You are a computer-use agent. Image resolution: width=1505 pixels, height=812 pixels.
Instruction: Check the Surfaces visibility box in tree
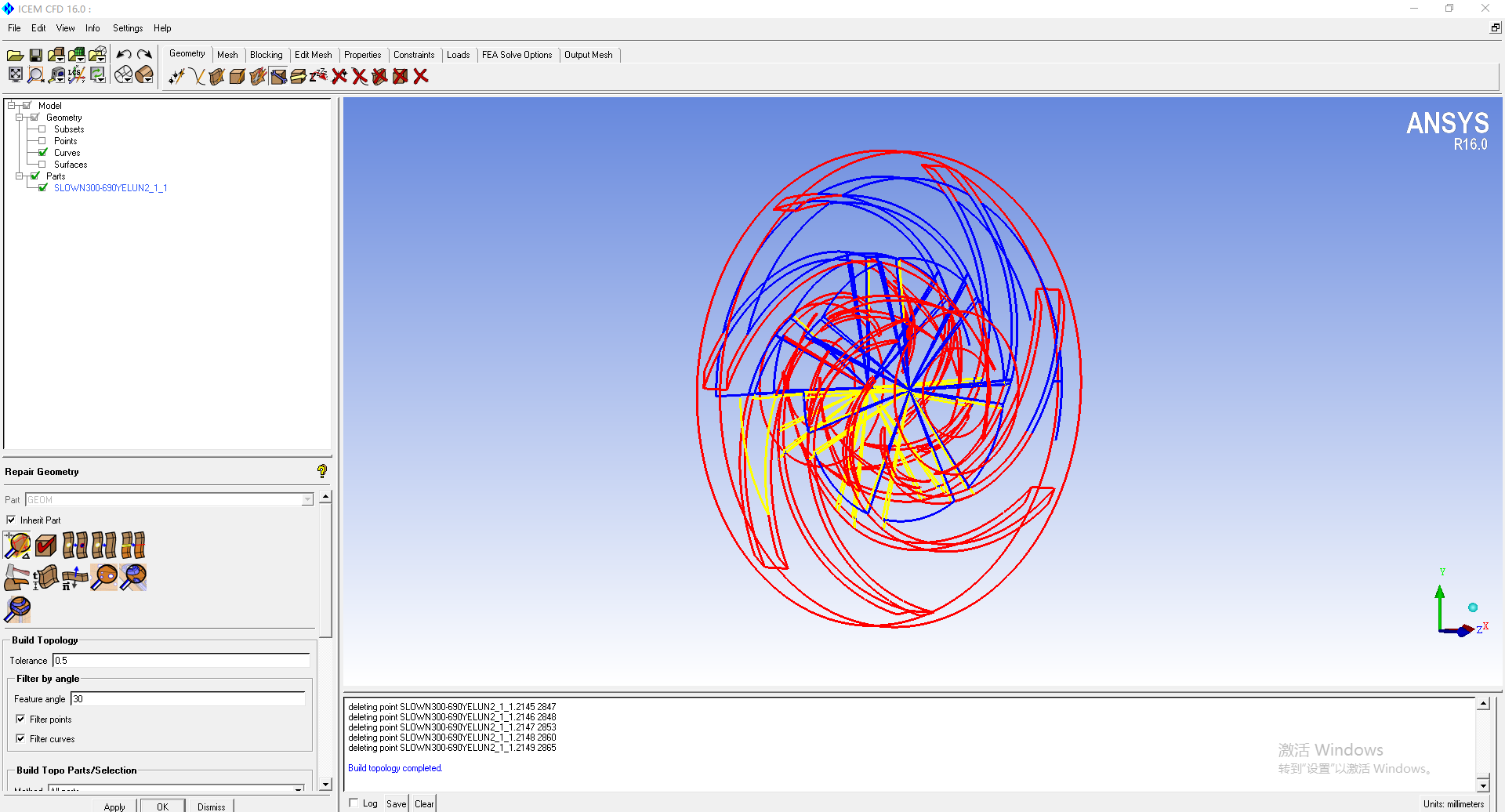[42, 165]
